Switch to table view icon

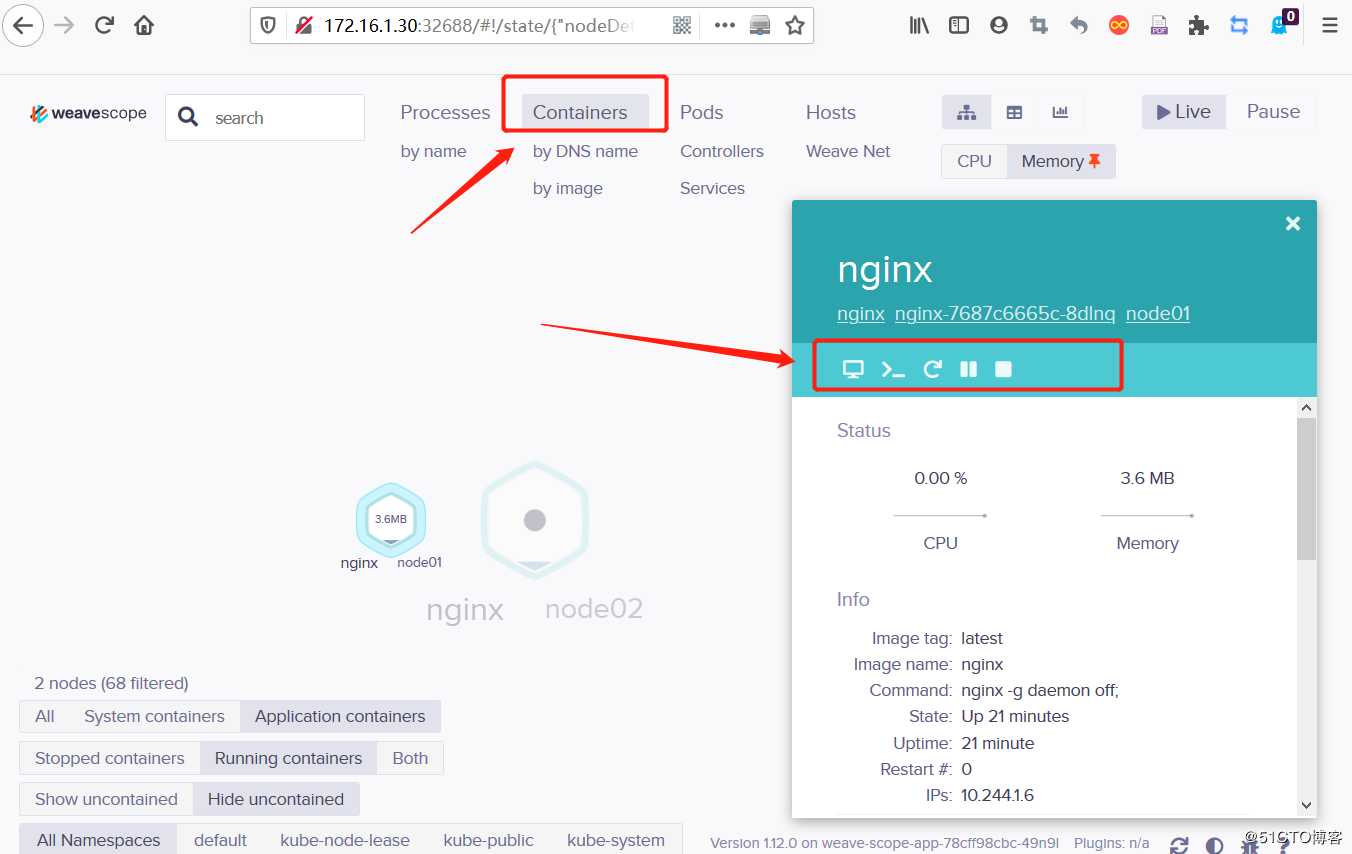(1014, 113)
